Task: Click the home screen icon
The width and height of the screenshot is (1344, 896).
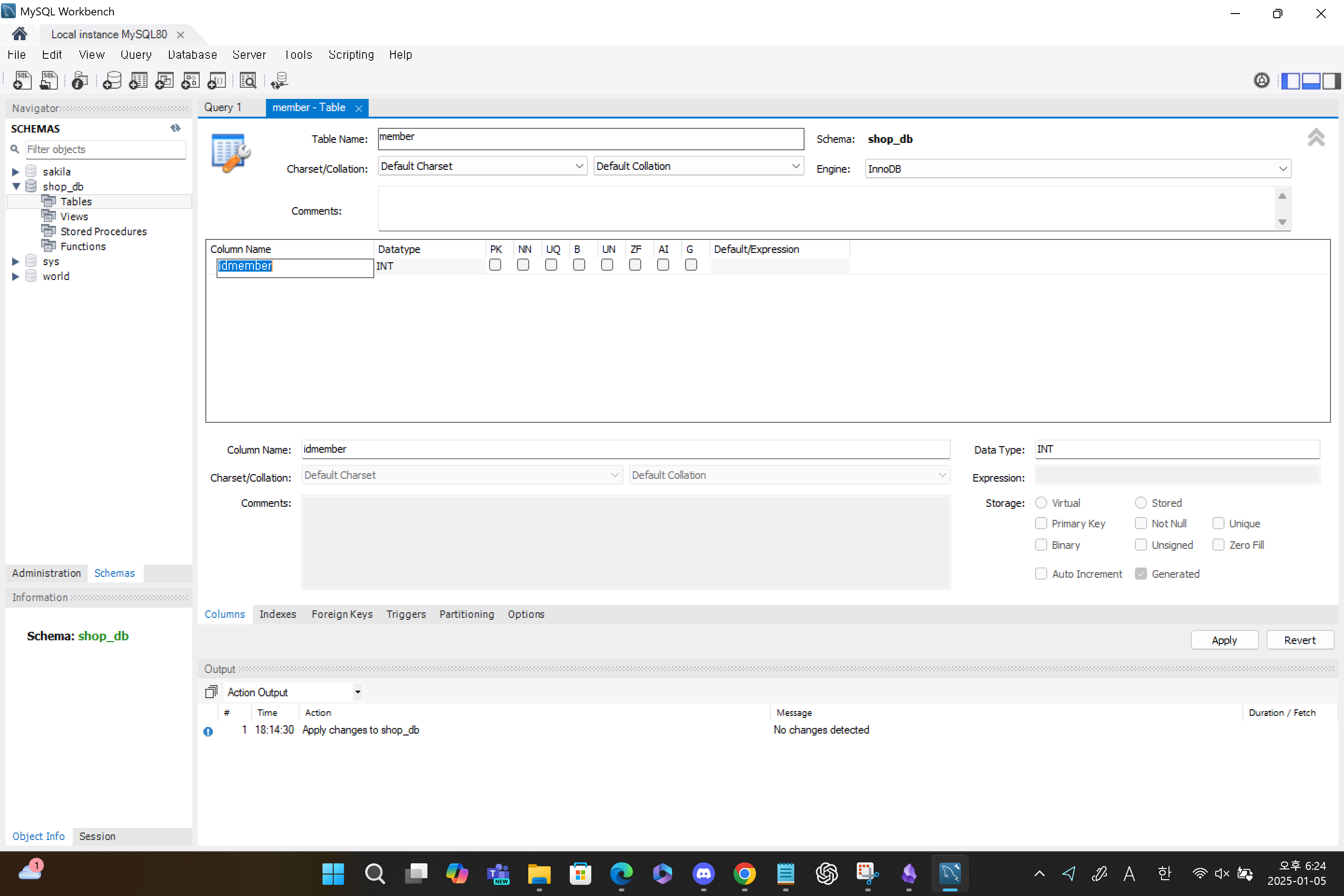Action: (x=20, y=34)
